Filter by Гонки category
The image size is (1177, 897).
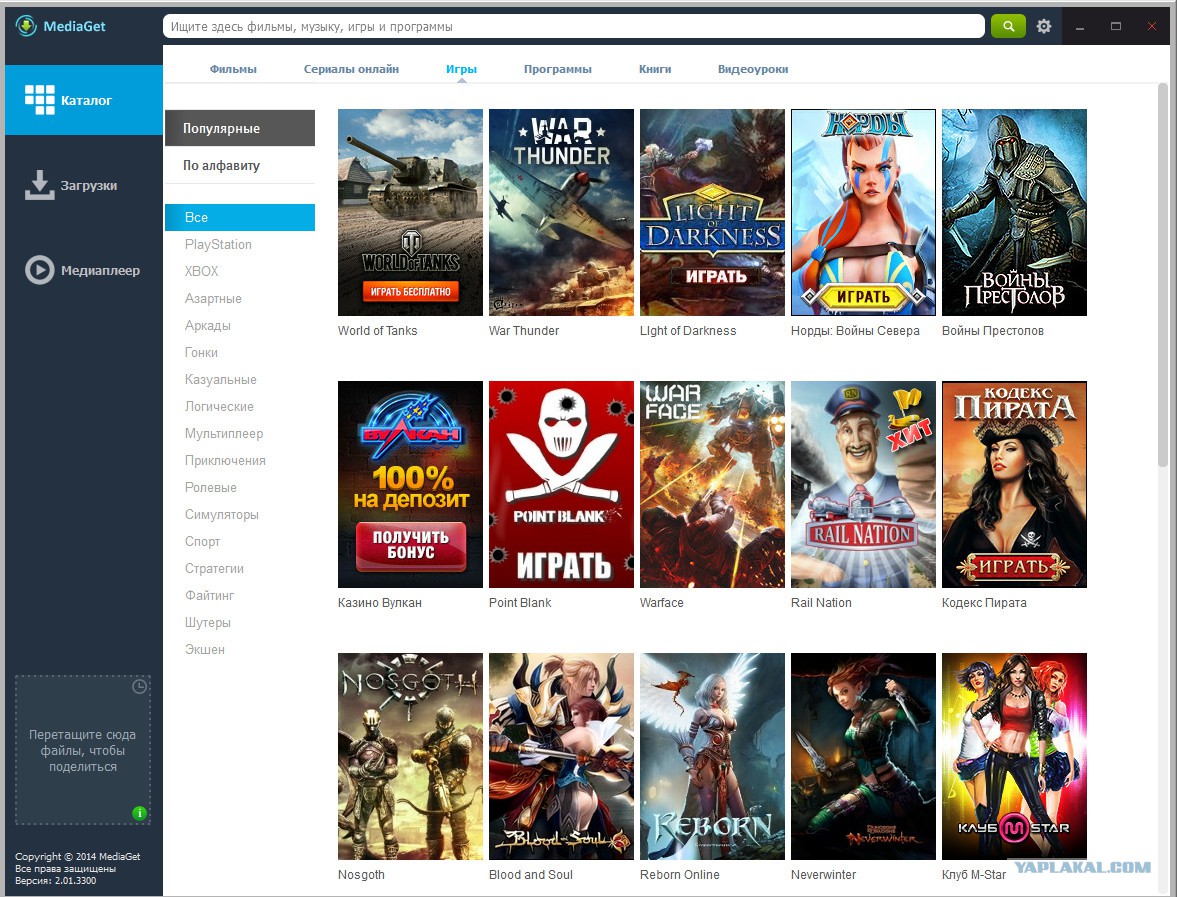click(201, 353)
